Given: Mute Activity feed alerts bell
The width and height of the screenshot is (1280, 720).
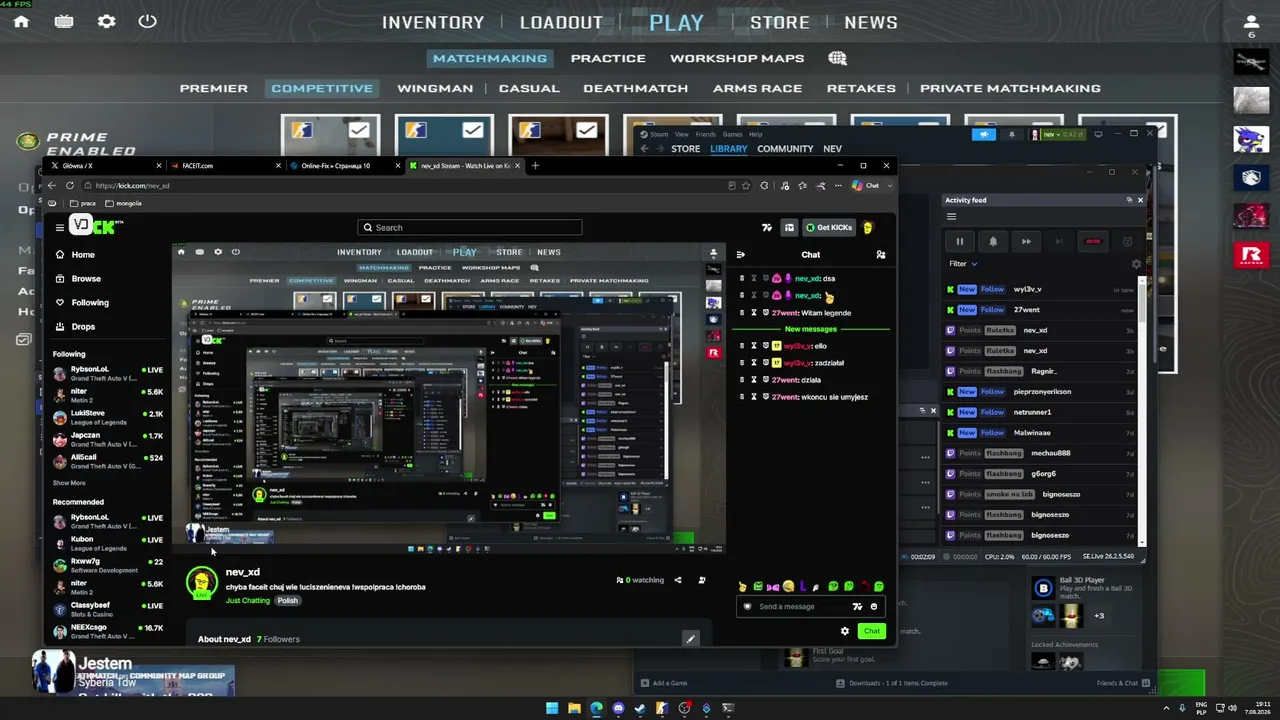Looking at the screenshot, I should coord(993,241).
